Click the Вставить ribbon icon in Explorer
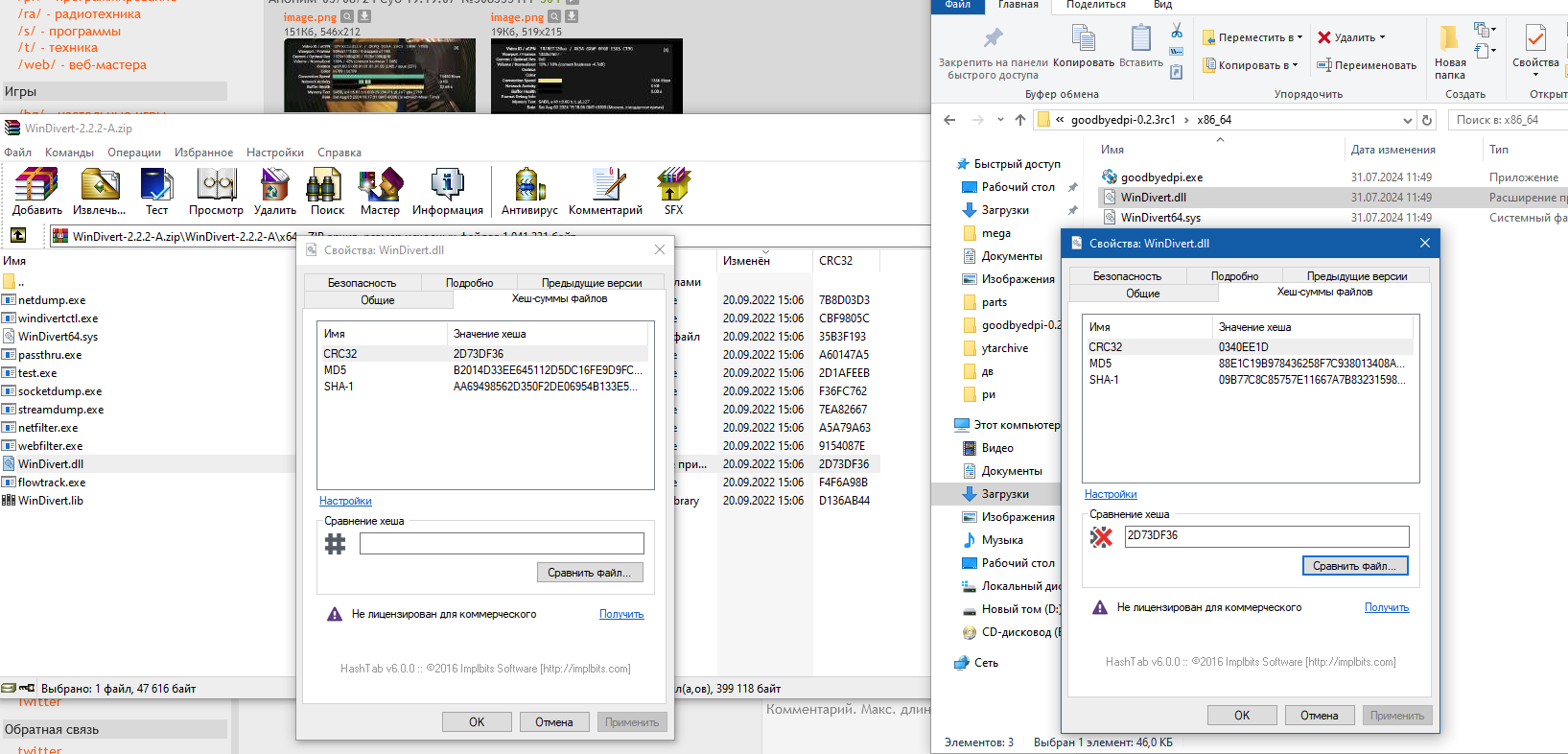This screenshot has height=754, width=1568. (x=1141, y=46)
